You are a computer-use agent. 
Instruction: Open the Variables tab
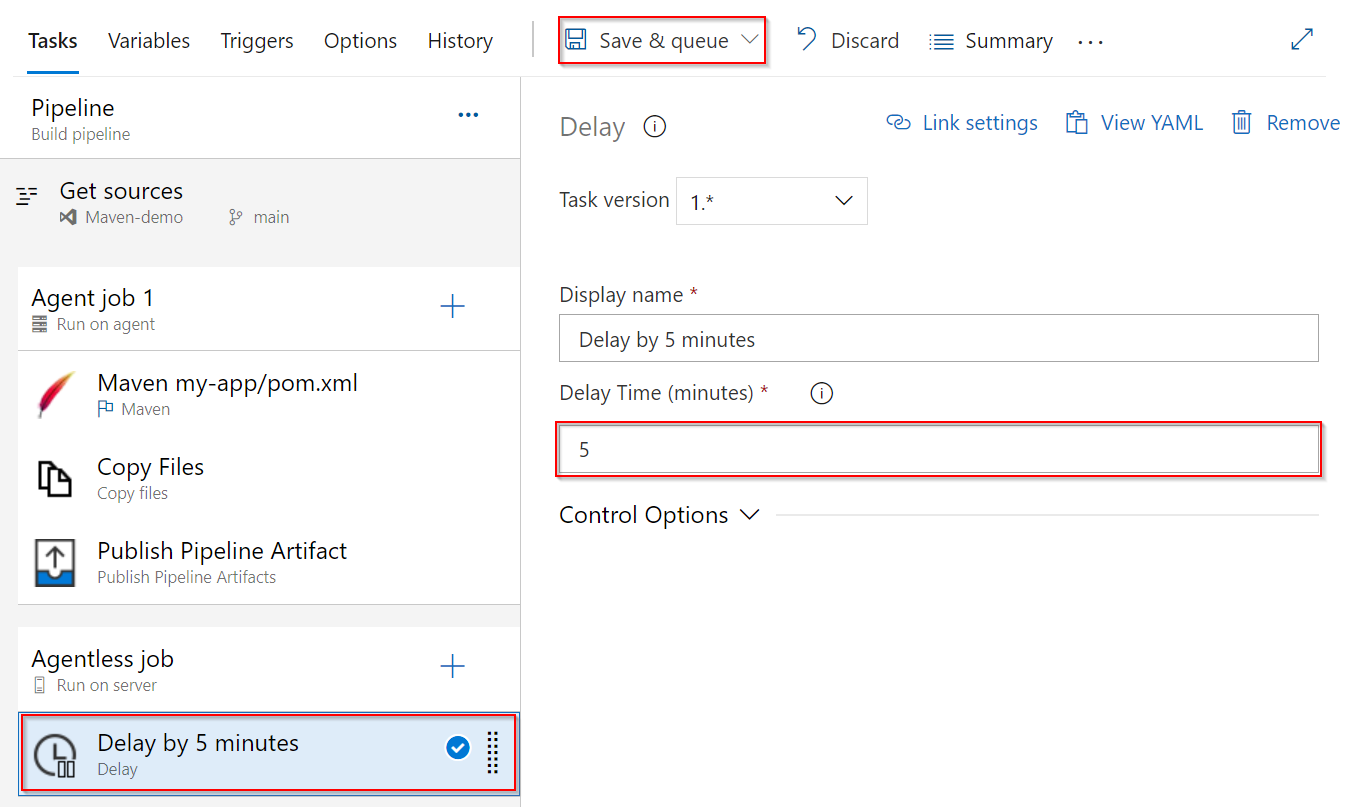[149, 41]
